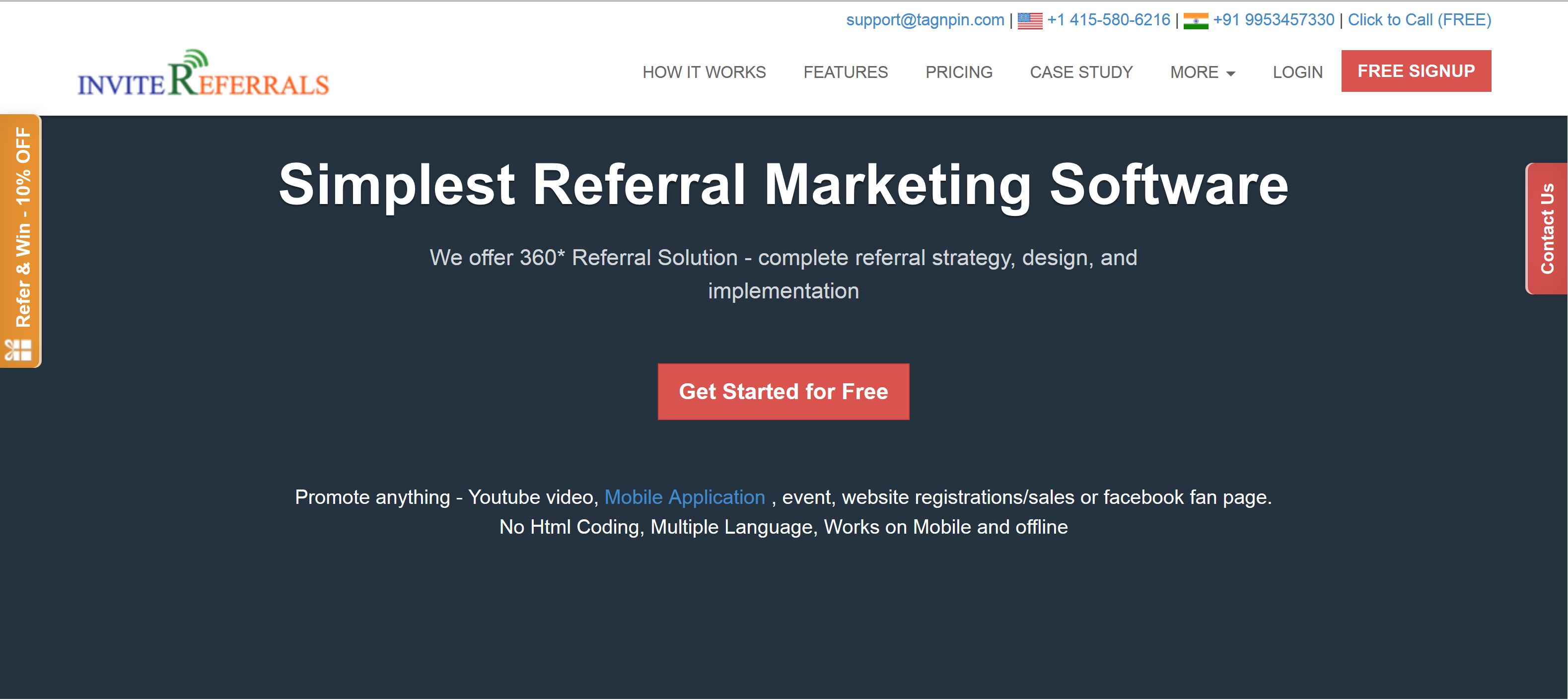View the CASE STUDY page
This screenshot has width=1568, height=700.
click(x=1081, y=72)
